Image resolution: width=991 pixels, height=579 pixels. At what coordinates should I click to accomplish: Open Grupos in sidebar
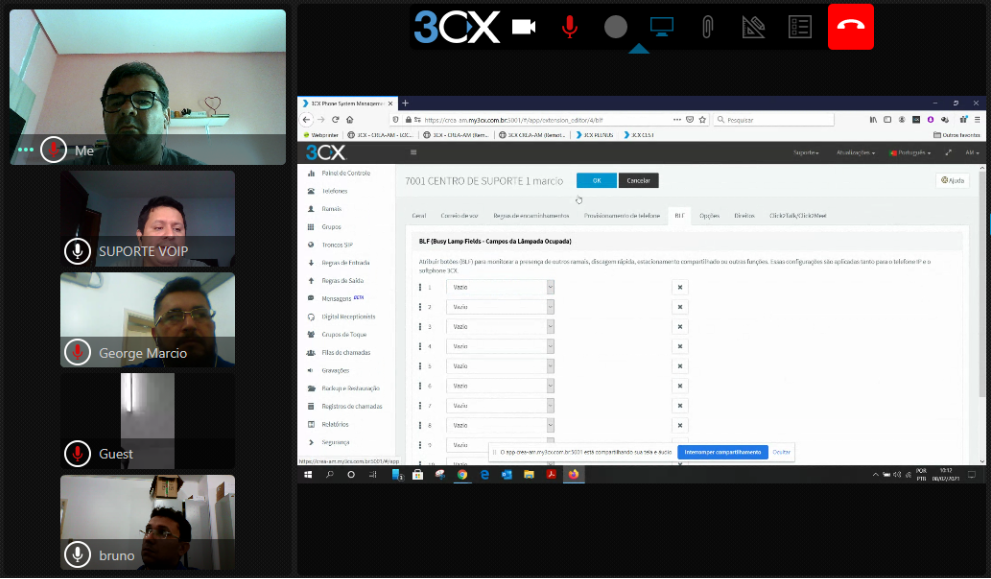[x=331, y=227]
